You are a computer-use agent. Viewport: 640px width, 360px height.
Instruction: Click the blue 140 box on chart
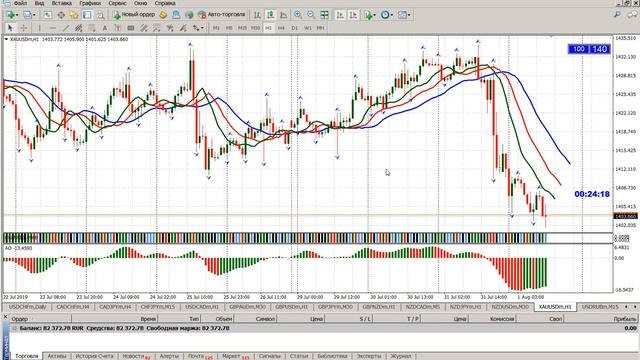(600, 49)
